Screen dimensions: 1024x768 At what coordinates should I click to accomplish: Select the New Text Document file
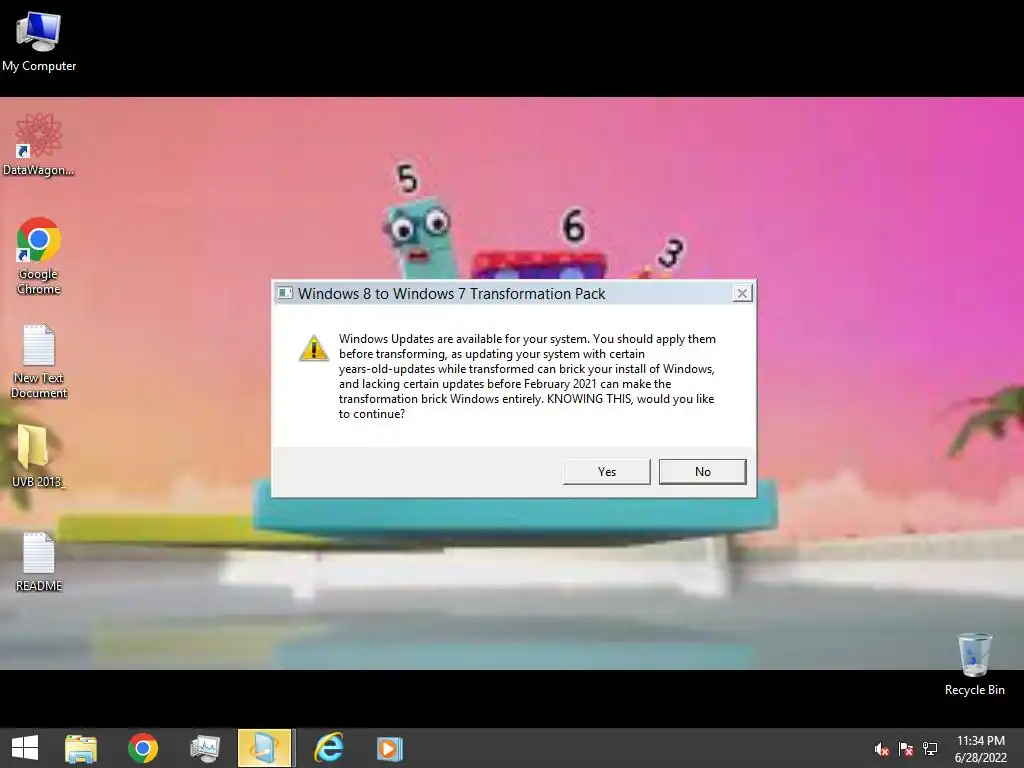[39, 361]
